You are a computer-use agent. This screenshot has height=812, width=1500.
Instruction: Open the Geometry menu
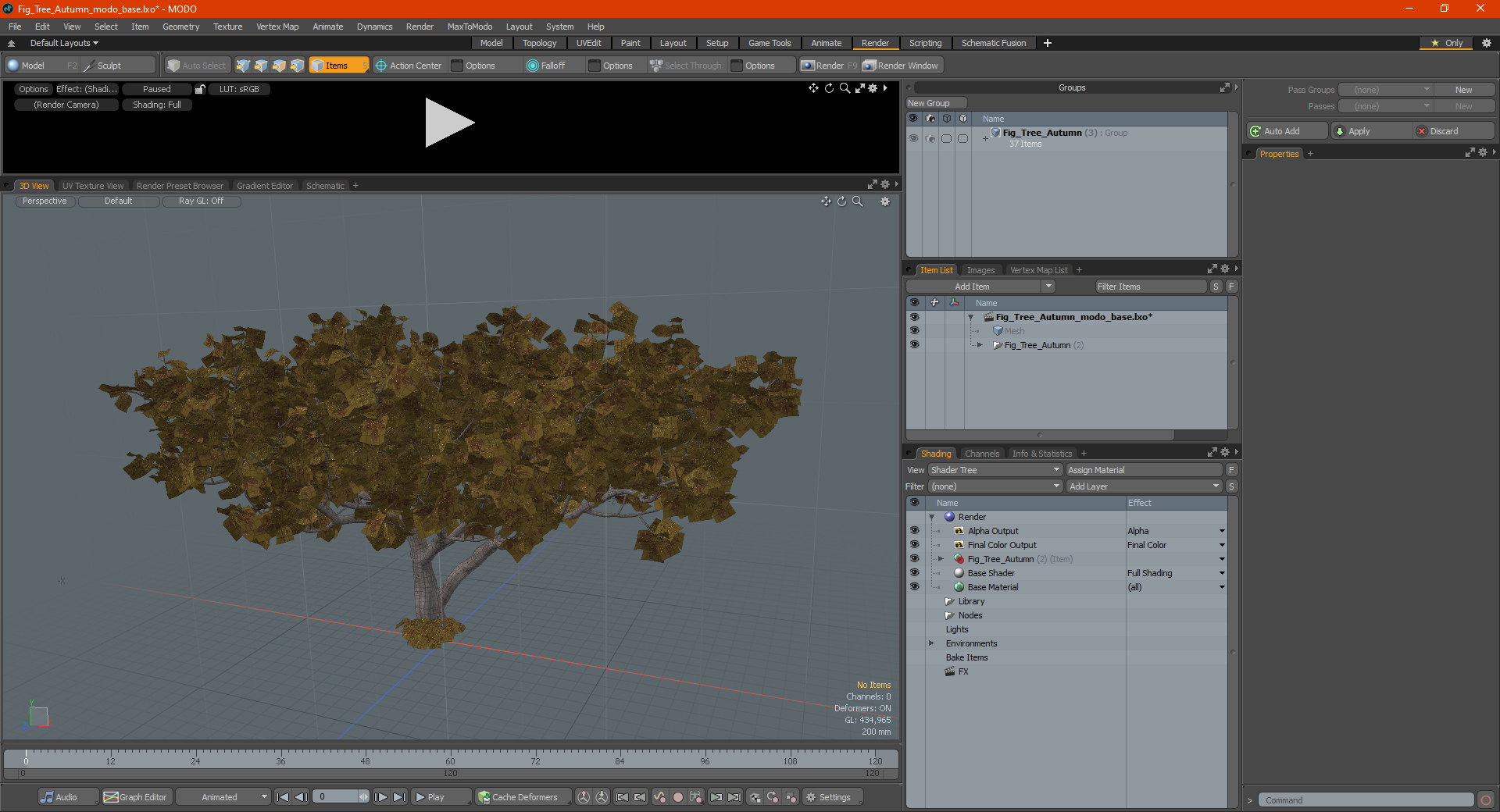tap(180, 27)
